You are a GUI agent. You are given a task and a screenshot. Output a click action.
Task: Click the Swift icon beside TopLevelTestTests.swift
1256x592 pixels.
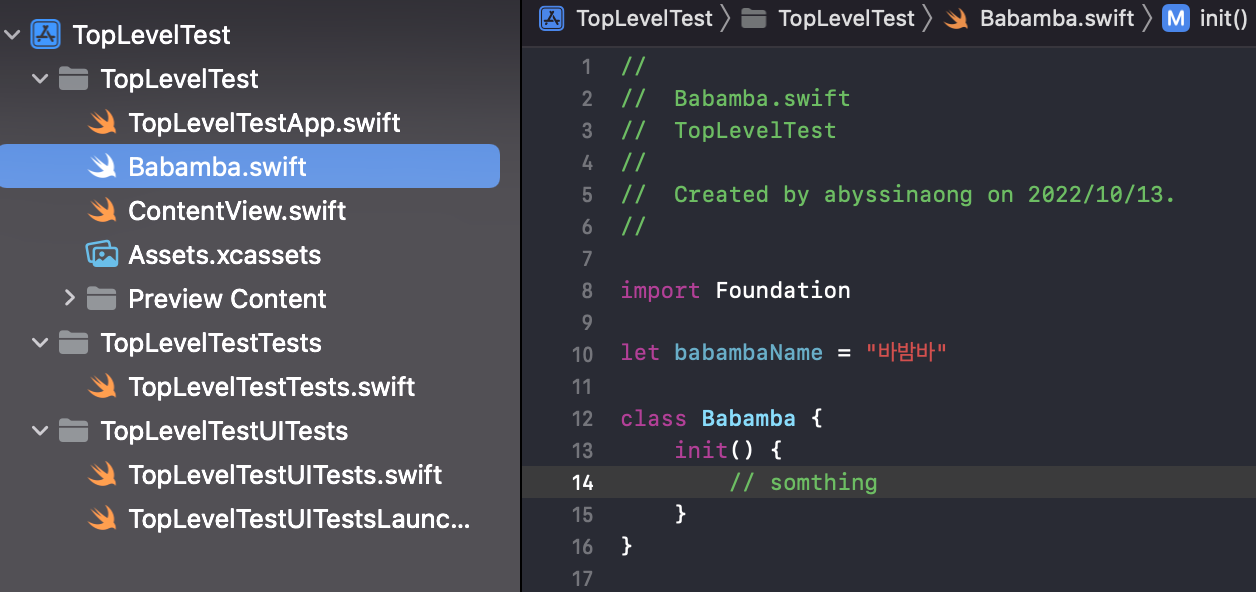[x=102, y=387]
